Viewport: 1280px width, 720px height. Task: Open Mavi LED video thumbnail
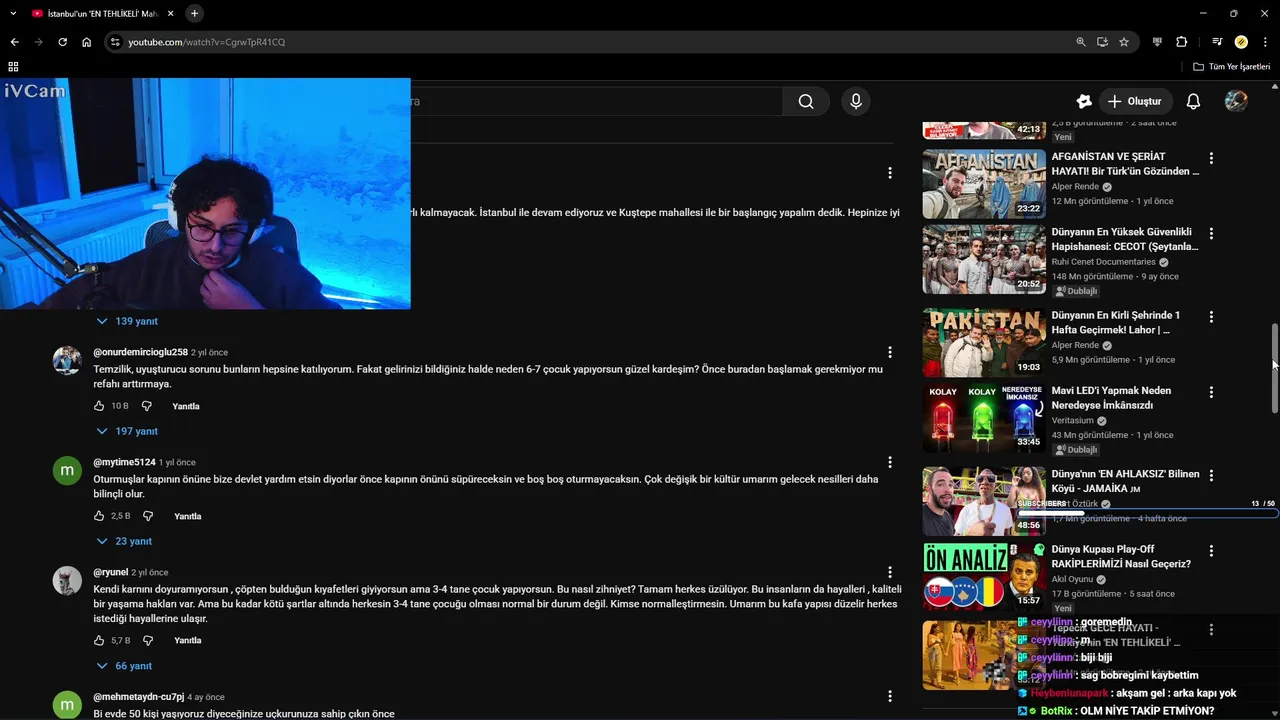tap(984, 418)
